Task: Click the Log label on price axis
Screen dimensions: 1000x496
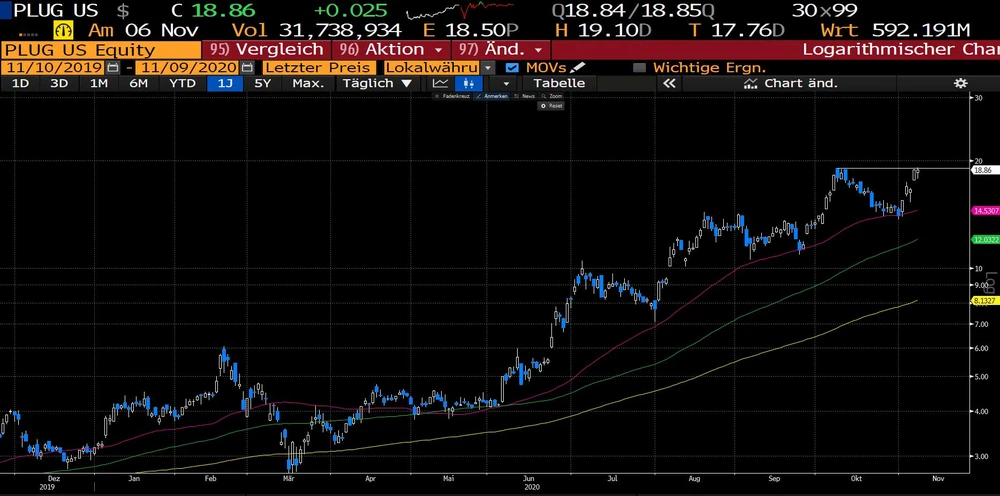Action: tap(990, 282)
